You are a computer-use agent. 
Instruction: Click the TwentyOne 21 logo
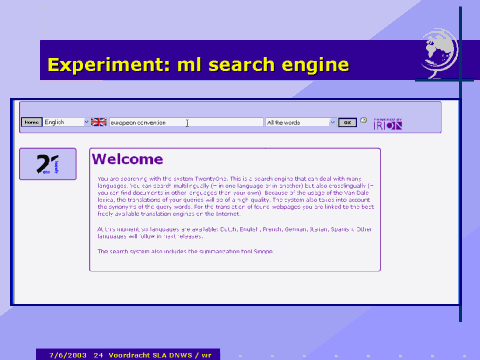48,164
